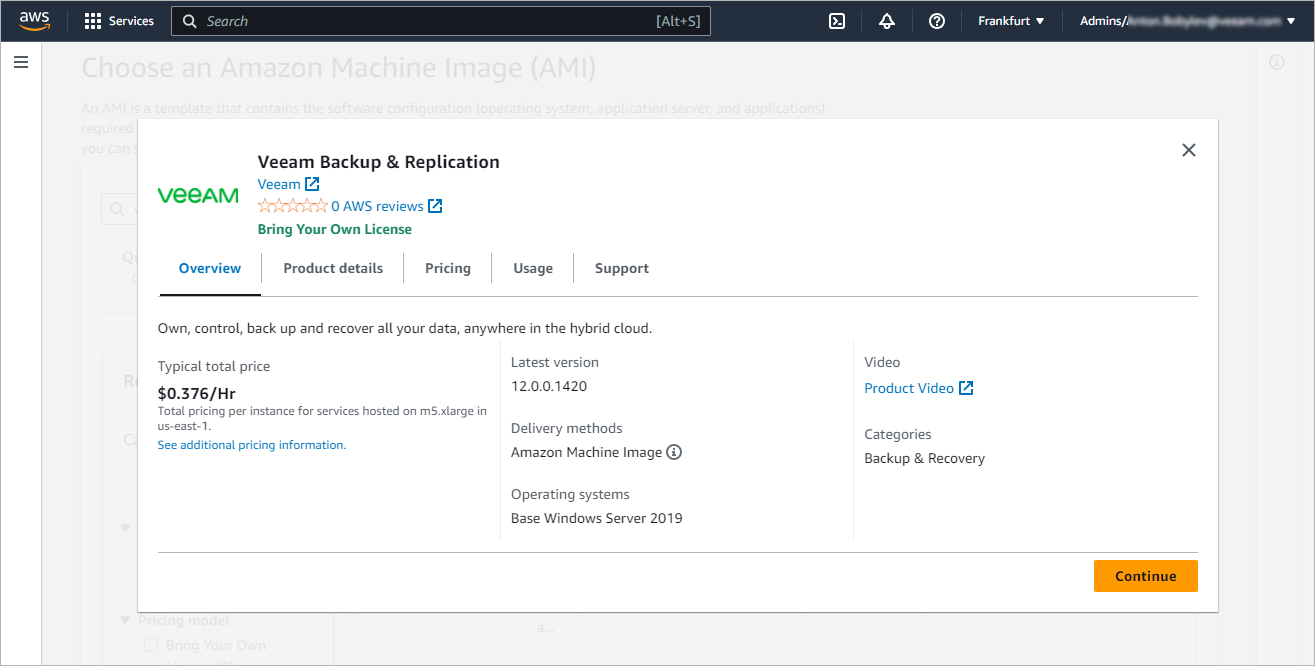Switch to the Product details tab
Image resolution: width=1315 pixels, height=666 pixels.
[333, 268]
